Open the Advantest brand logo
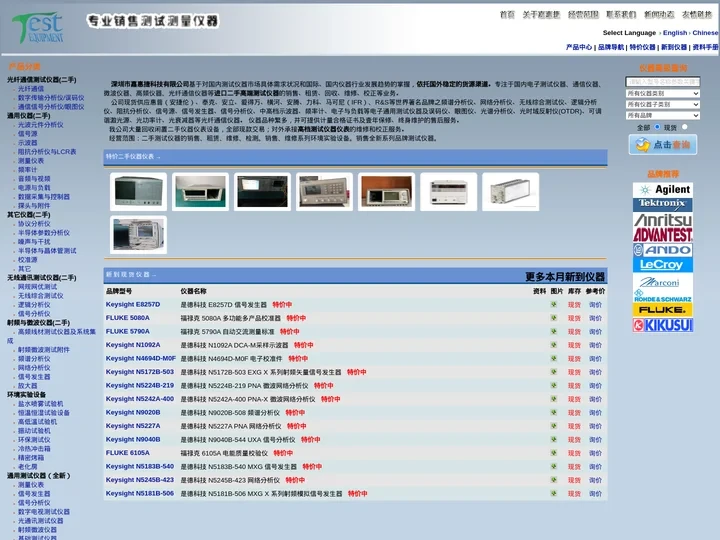The image size is (720, 540). coord(663,235)
